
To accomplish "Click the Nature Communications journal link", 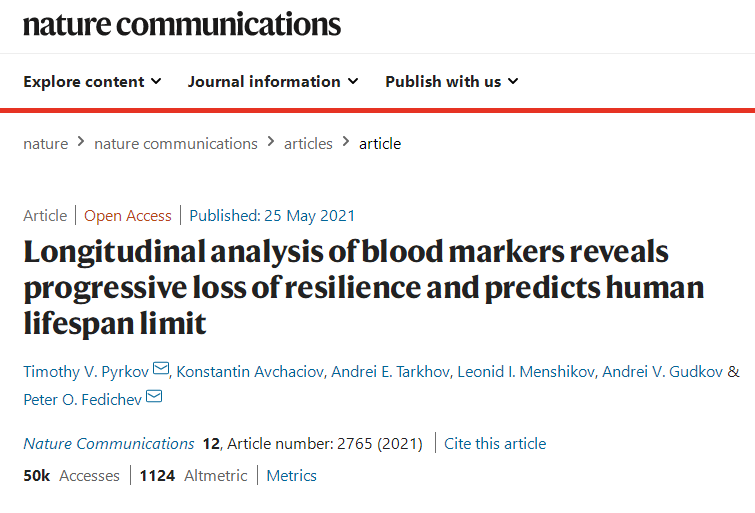I will point(109,443).
